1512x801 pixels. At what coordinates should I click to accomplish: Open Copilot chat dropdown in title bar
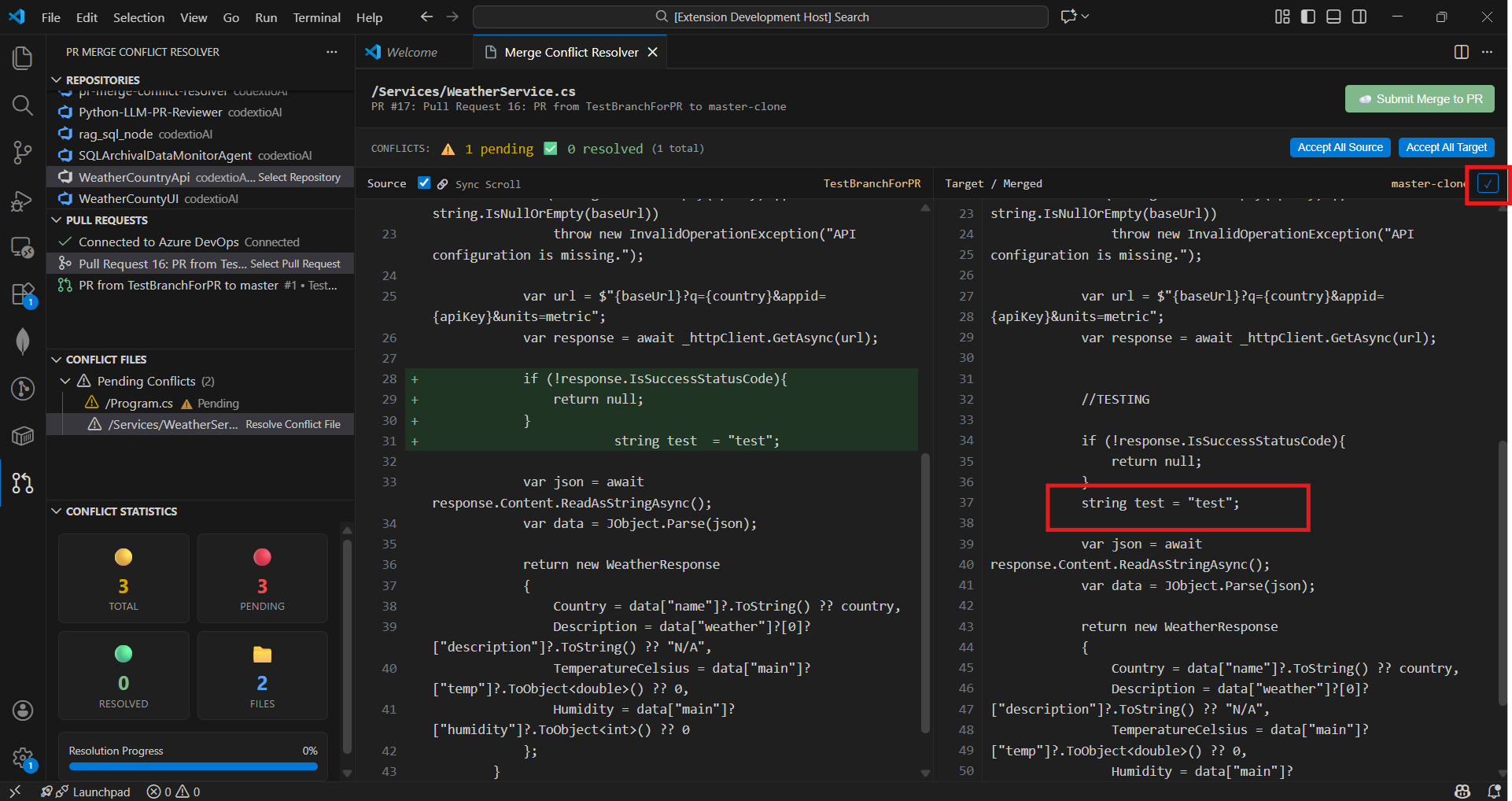[1075, 17]
